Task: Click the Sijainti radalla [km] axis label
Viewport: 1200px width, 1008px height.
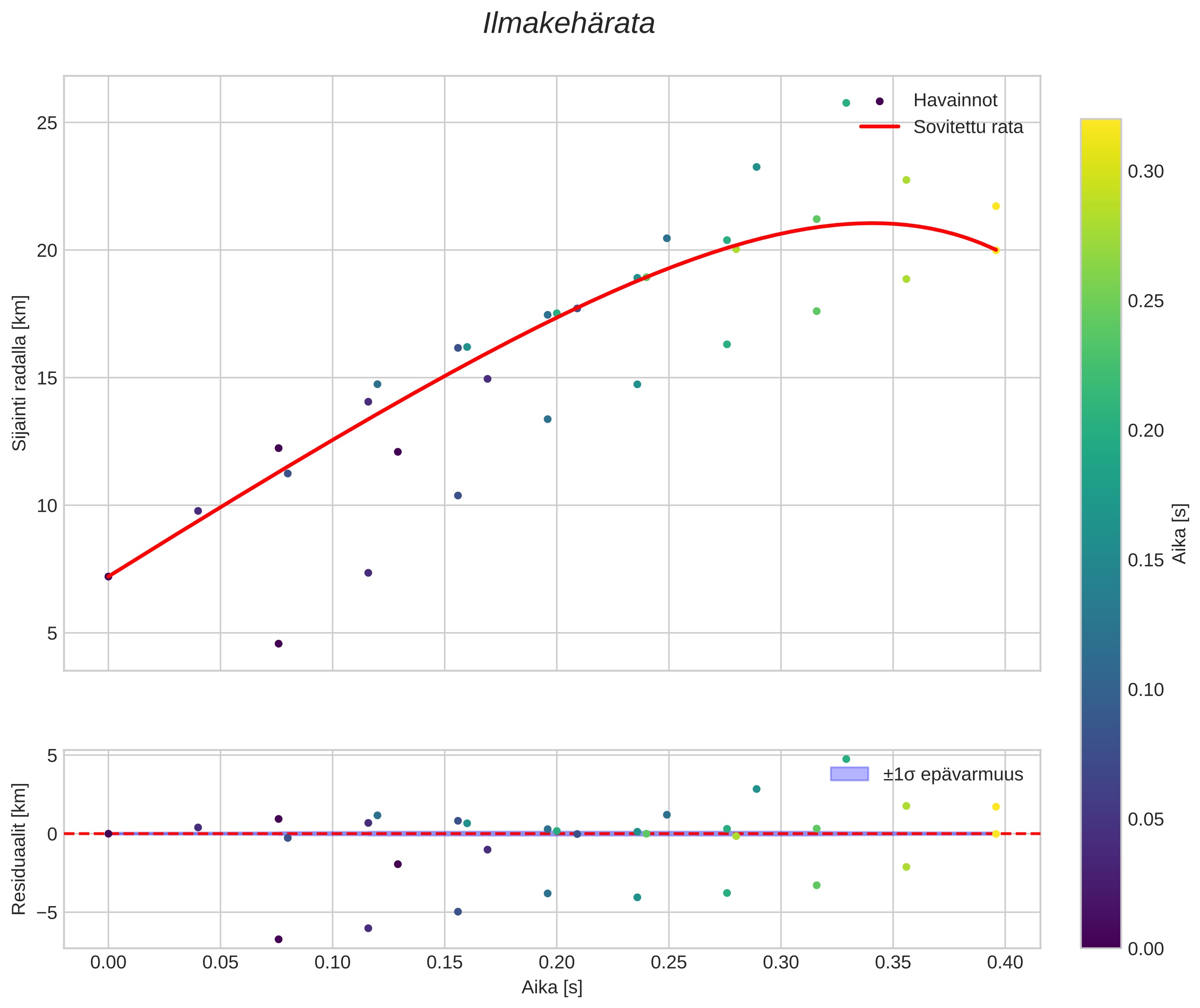Action: click(19, 373)
